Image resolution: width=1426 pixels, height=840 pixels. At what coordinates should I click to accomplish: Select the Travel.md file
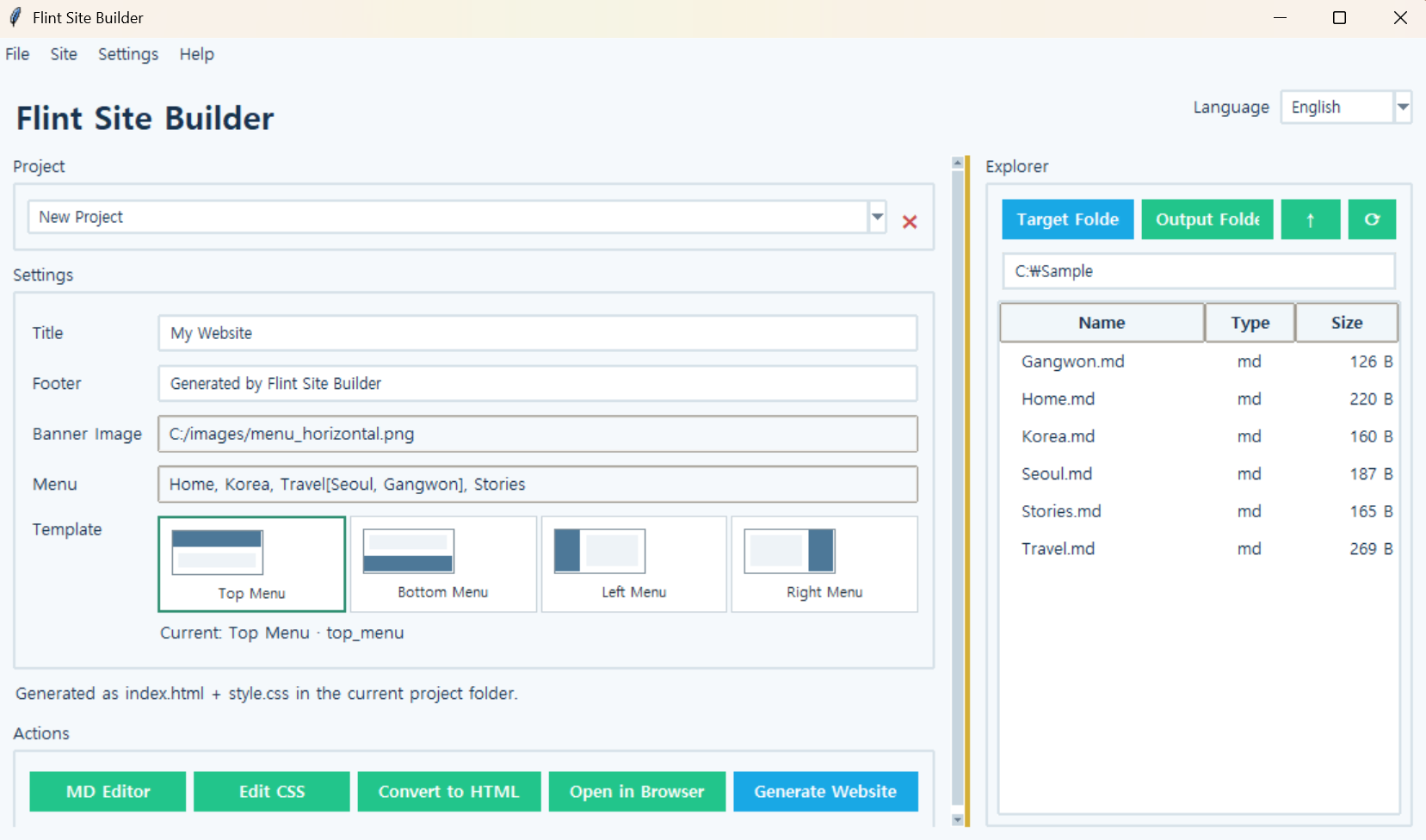click(1199, 548)
